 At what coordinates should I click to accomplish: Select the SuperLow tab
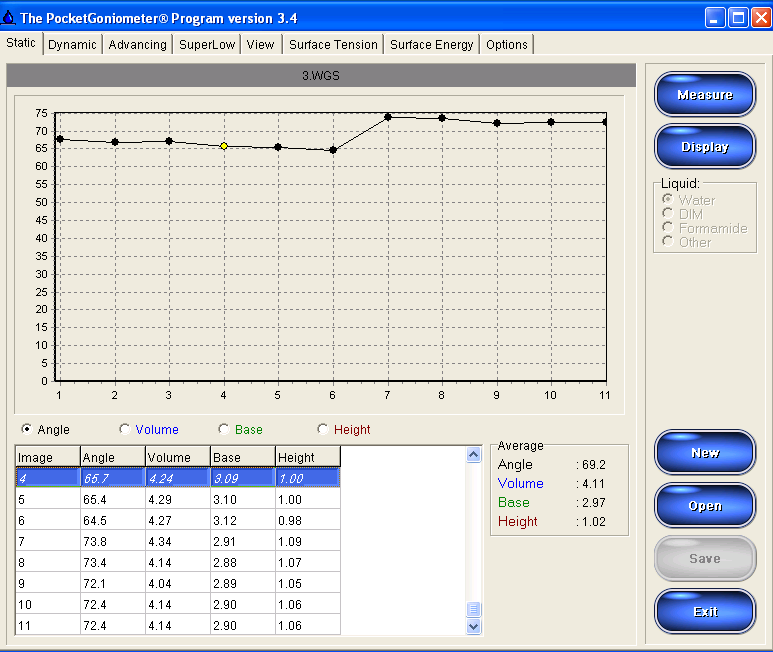[x=207, y=44]
